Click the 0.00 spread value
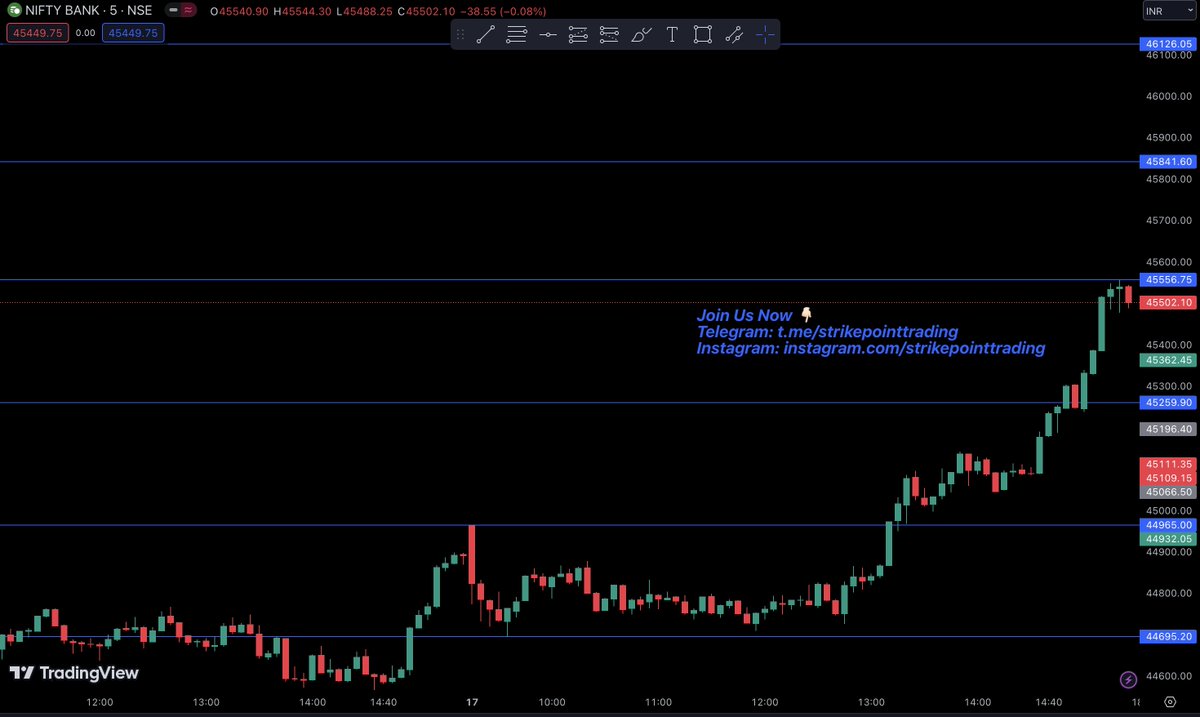 point(85,32)
